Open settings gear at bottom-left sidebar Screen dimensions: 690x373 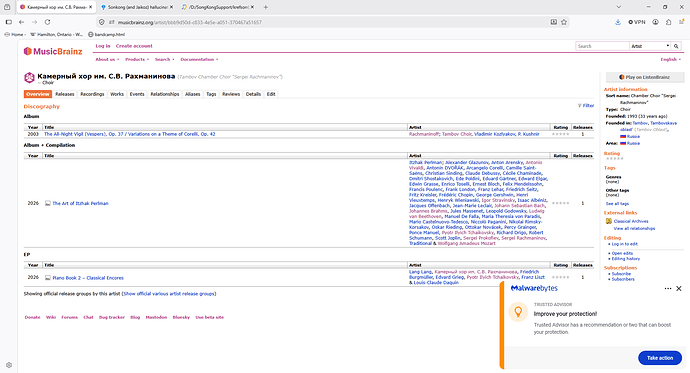tap(9, 365)
